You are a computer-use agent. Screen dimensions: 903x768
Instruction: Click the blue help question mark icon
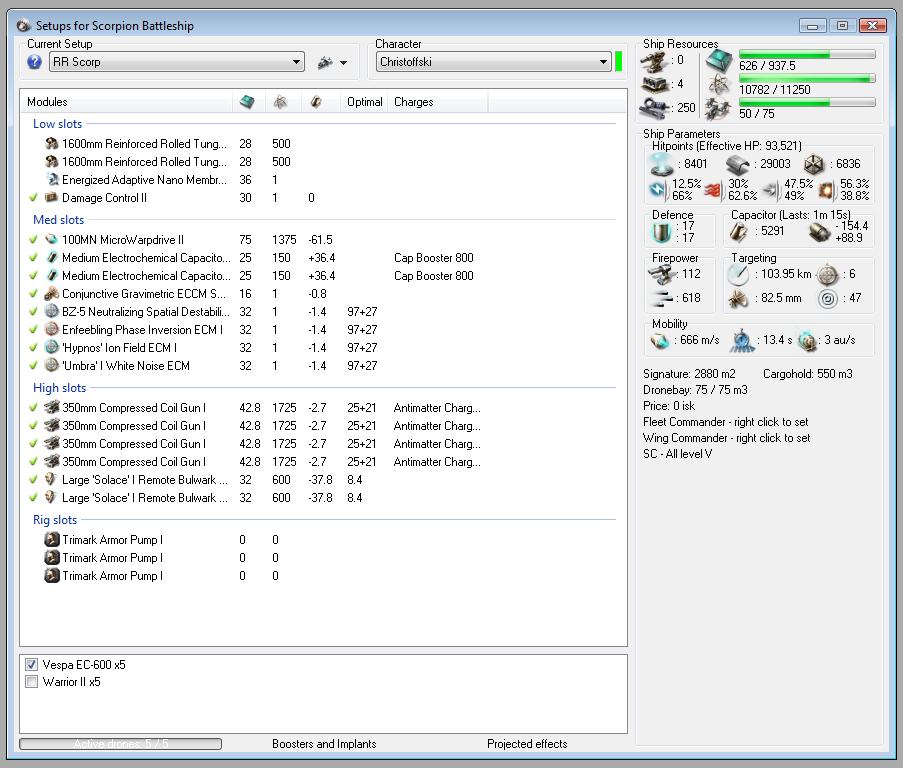click(34, 62)
